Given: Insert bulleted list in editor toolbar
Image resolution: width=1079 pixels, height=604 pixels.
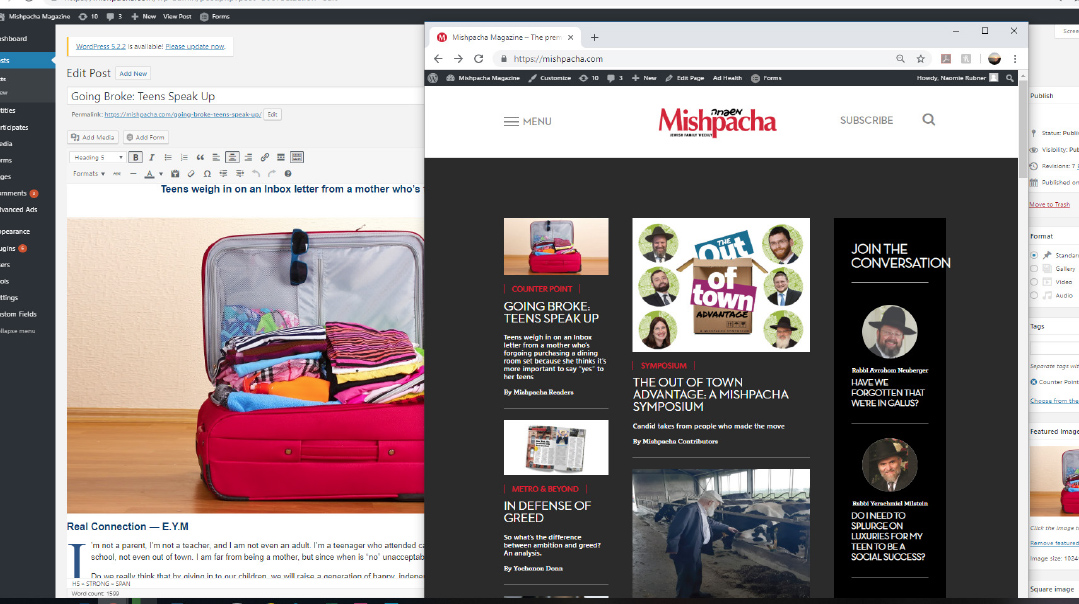Looking at the screenshot, I should pyautogui.click(x=168, y=158).
